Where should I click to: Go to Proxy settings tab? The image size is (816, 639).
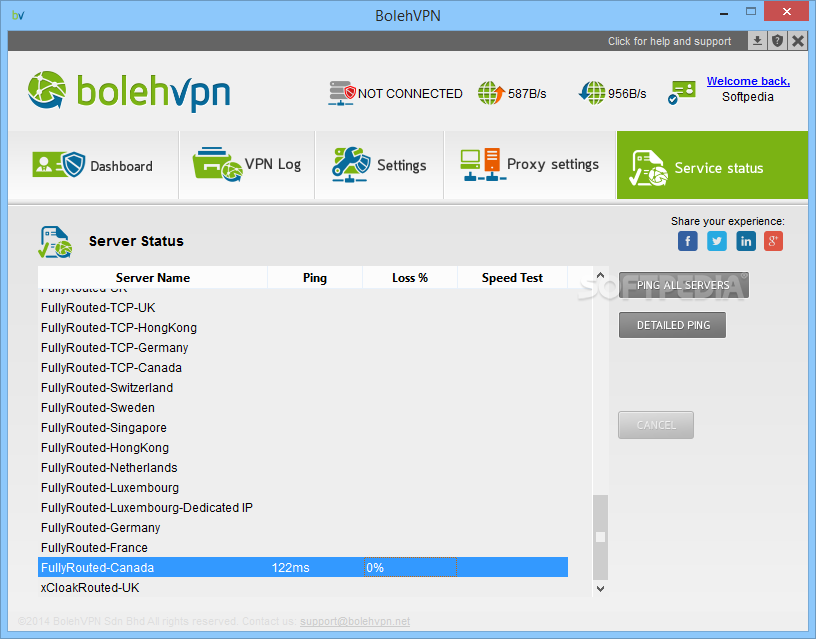(x=530, y=165)
